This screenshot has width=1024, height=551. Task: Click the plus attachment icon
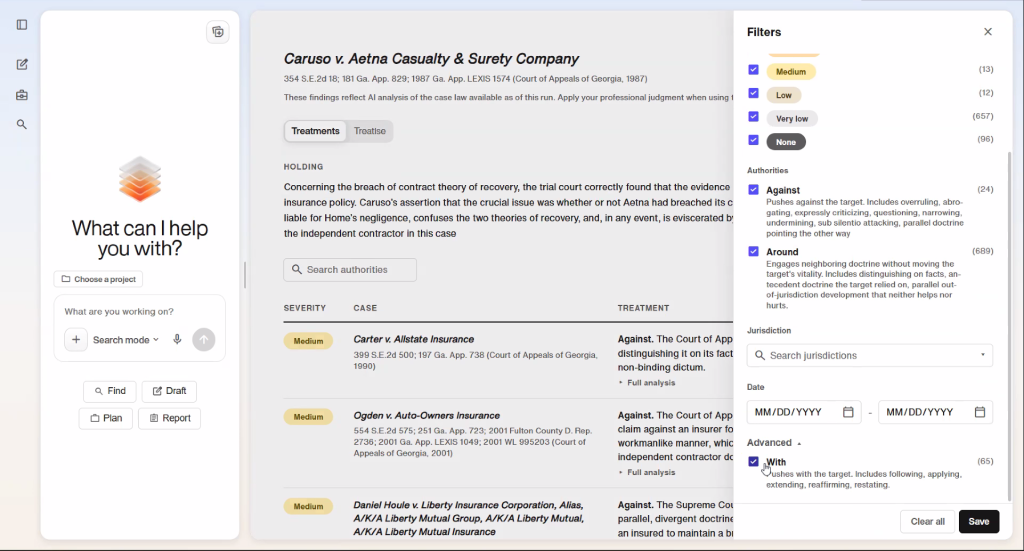click(76, 339)
